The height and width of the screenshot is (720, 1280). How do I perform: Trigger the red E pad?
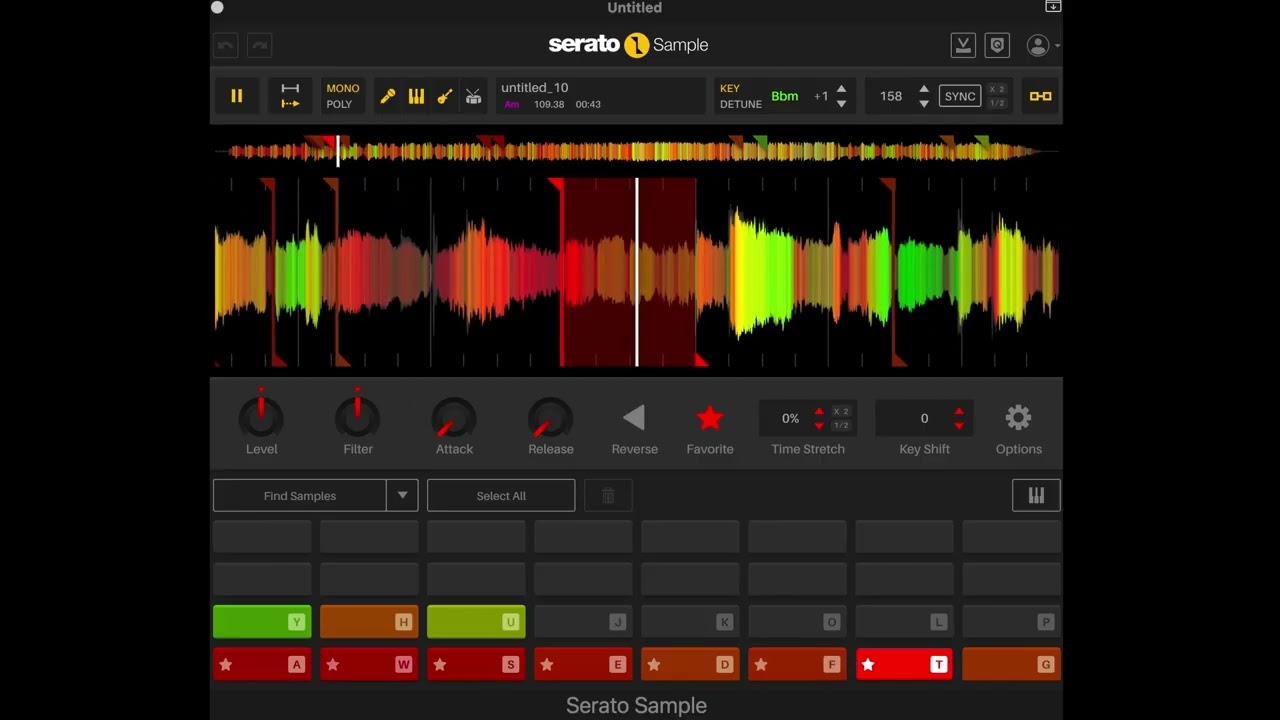pyautogui.click(x=583, y=664)
